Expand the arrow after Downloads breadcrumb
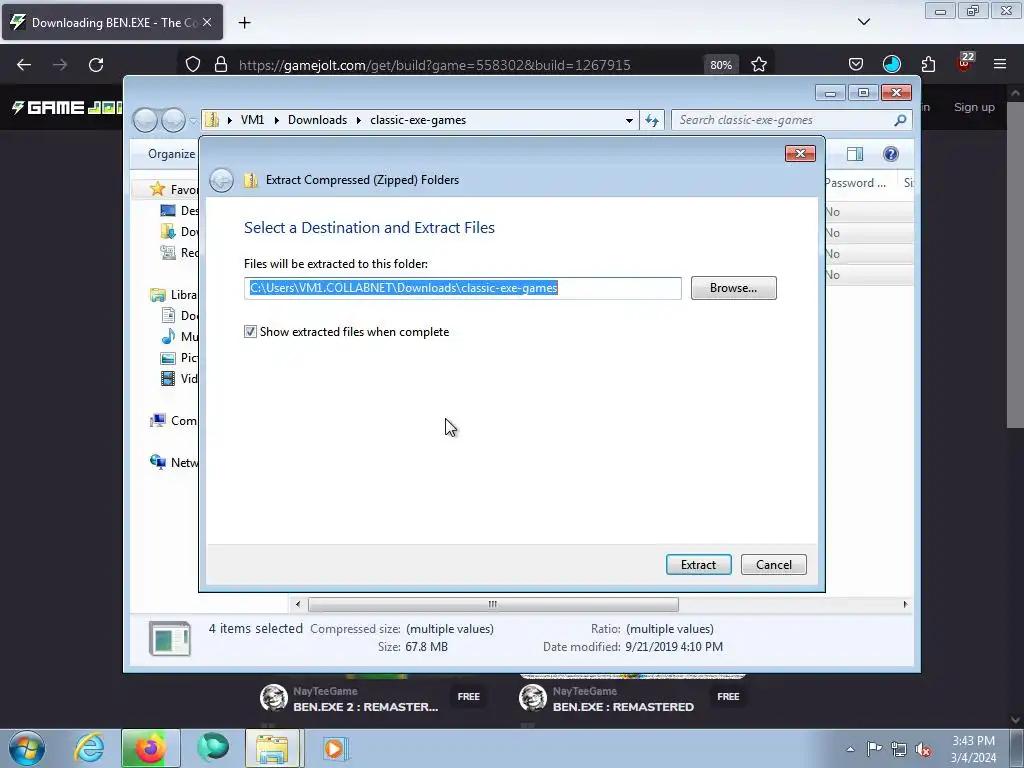The width and height of the screenshot is (1024, 768). pyautogui.click(x=359, y=120)
